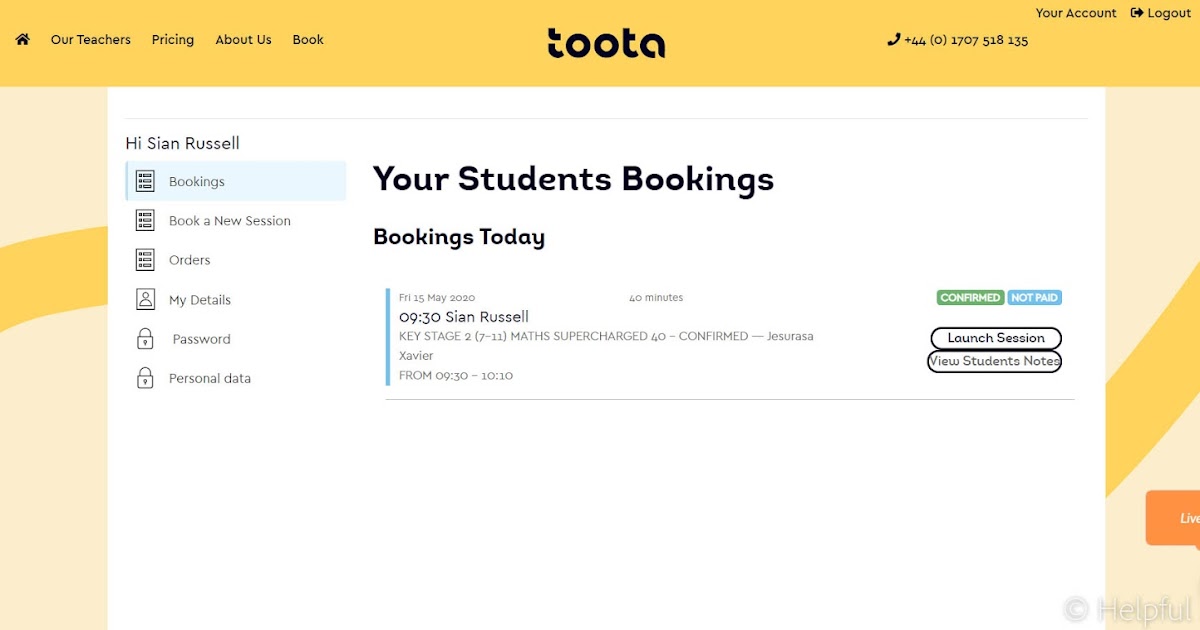The image size is (1200, 630).
Task: Click the KEY STAGE 2 MATHS SUPERCHARGED description
Action: click(x=606, y=346)
